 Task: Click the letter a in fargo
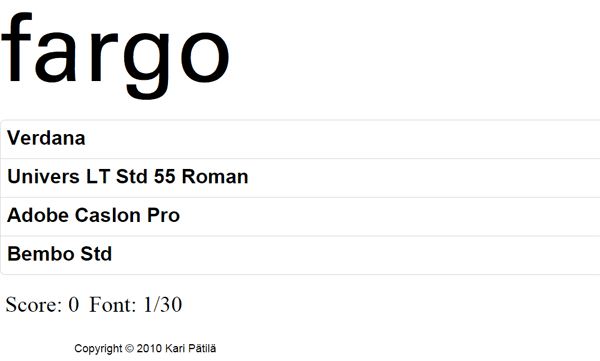pos(58,57)
